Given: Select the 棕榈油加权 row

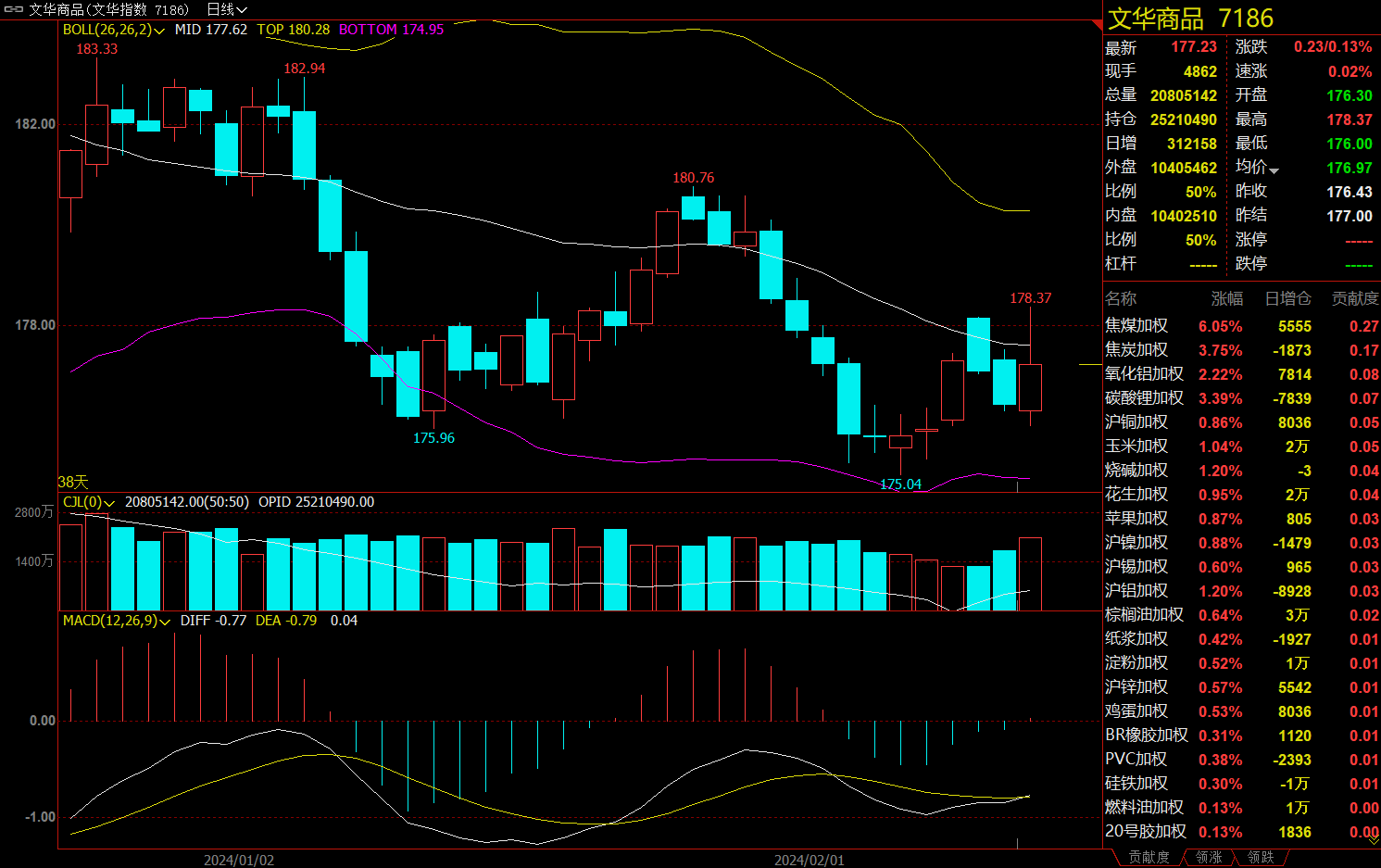Looking at the screenshot, I should (x=1241, y=615).
